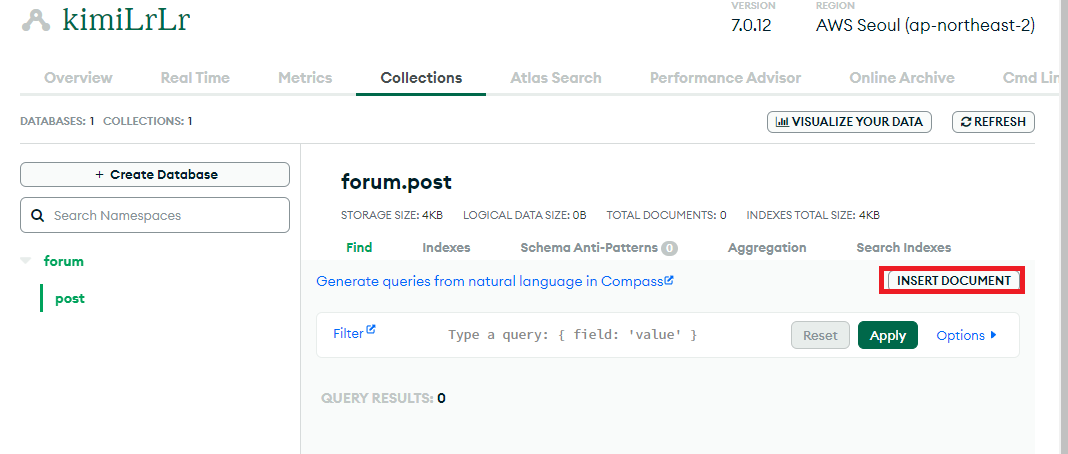Select the forum database in the tree
1068x454 pixels.
[x=64, y=261]
